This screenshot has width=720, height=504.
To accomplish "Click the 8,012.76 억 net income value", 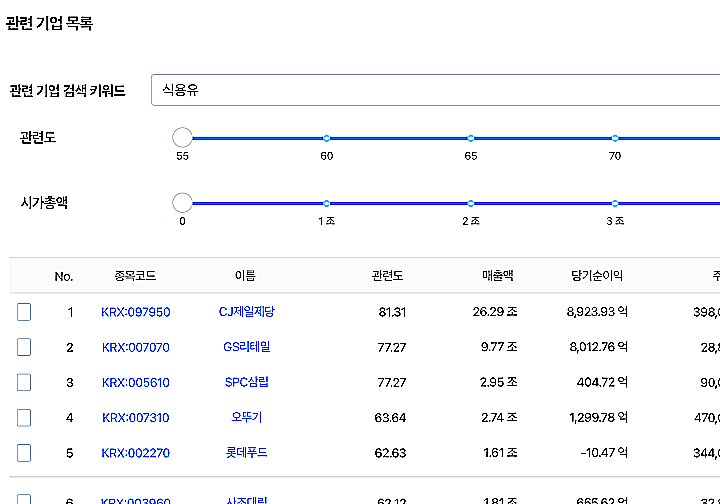I will click(598, 347).
